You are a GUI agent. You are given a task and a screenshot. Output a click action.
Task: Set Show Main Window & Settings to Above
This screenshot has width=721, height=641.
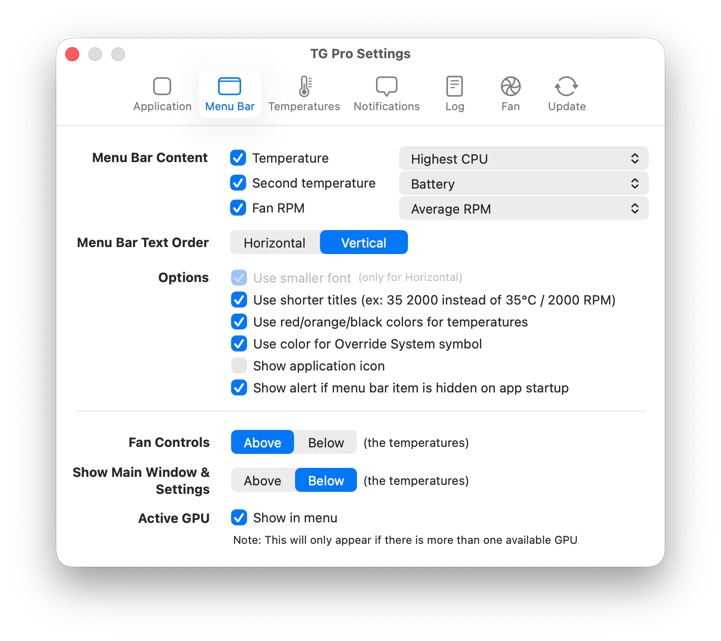(x=262, y=480)
